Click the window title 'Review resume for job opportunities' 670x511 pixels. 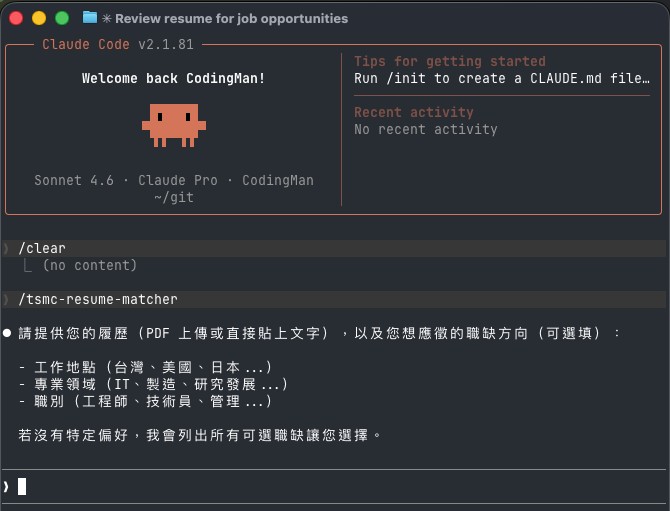pos(232,19)
